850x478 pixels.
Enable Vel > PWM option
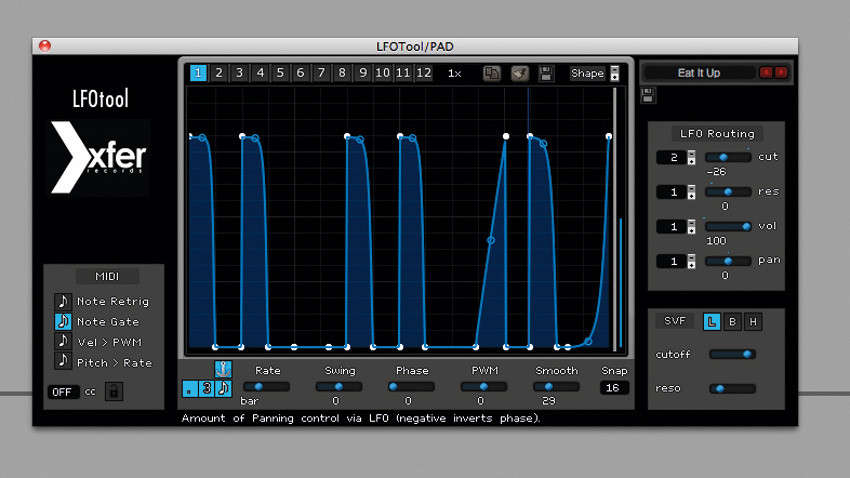63,342
